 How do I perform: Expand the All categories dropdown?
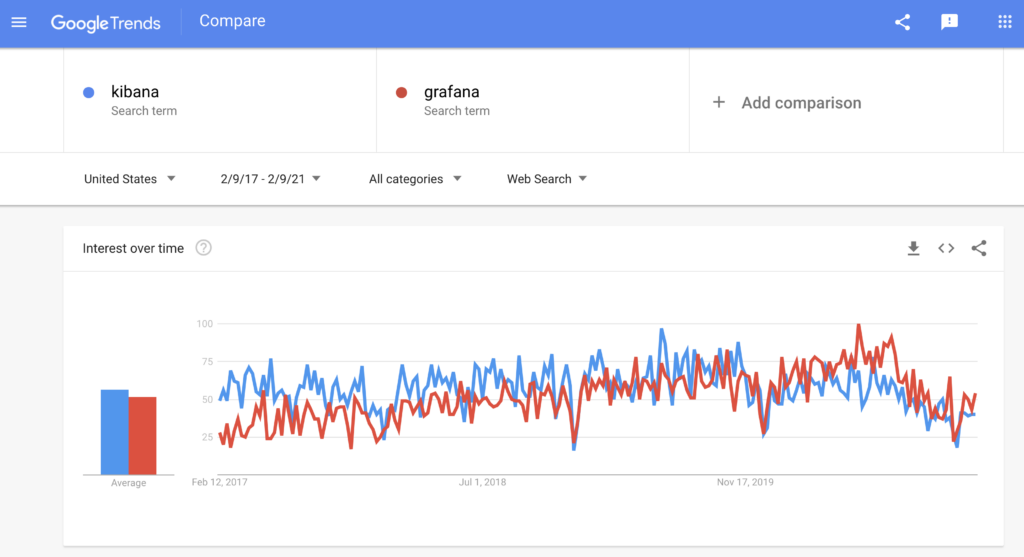point(415,179)
